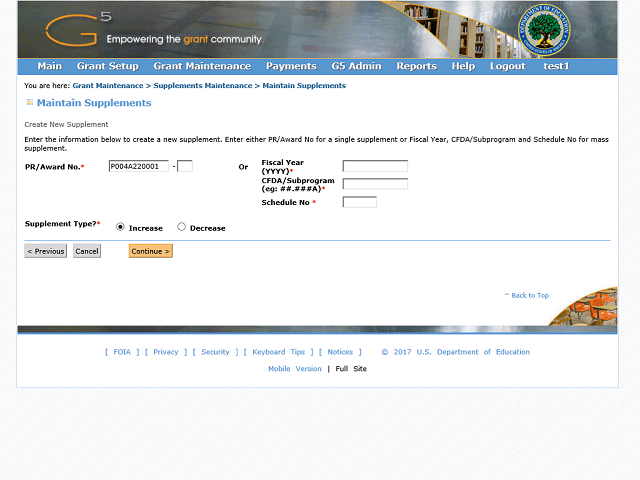Click the CFDA/Subprogram input field
This screenshot has width=640, height=480.
point(375,184)
